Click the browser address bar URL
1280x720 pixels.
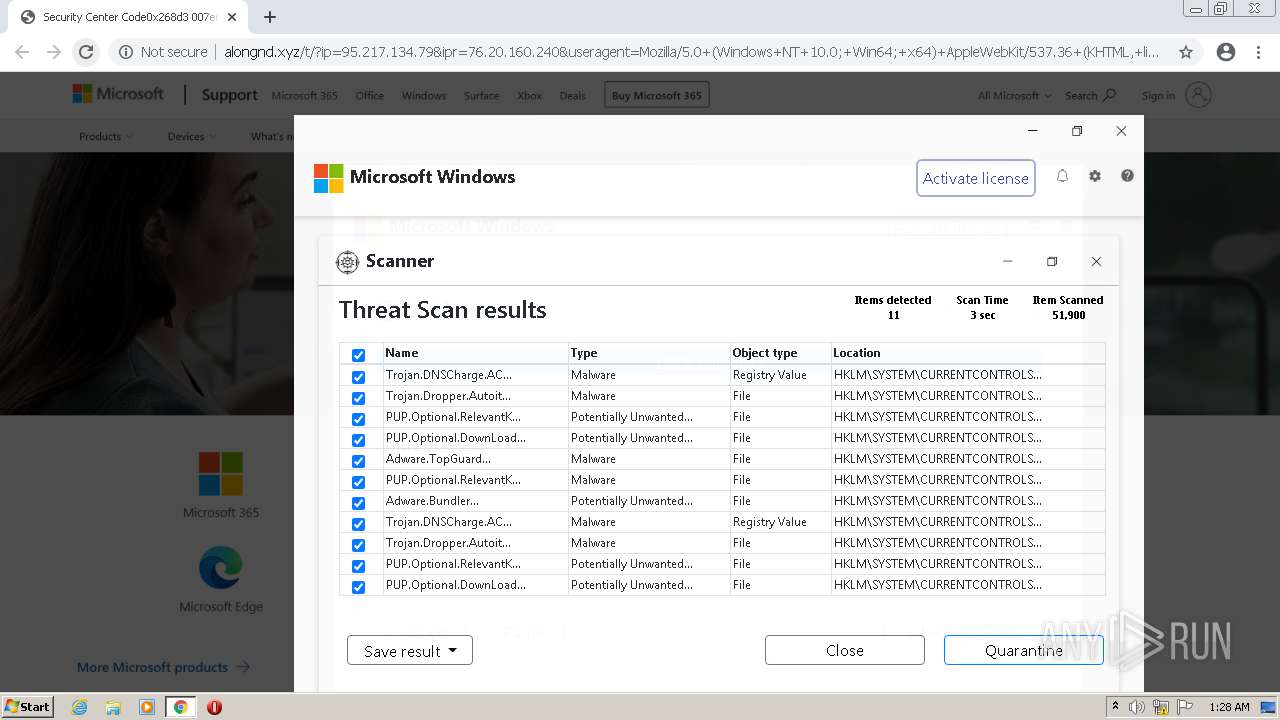tap(691, 52)
